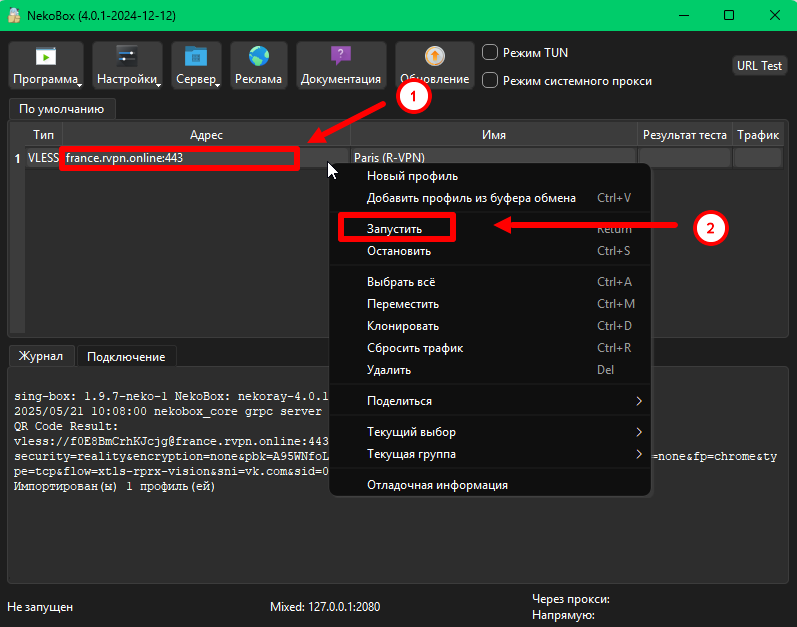
Task: Choose Остановить in the context menu
Action: (399, 250)
